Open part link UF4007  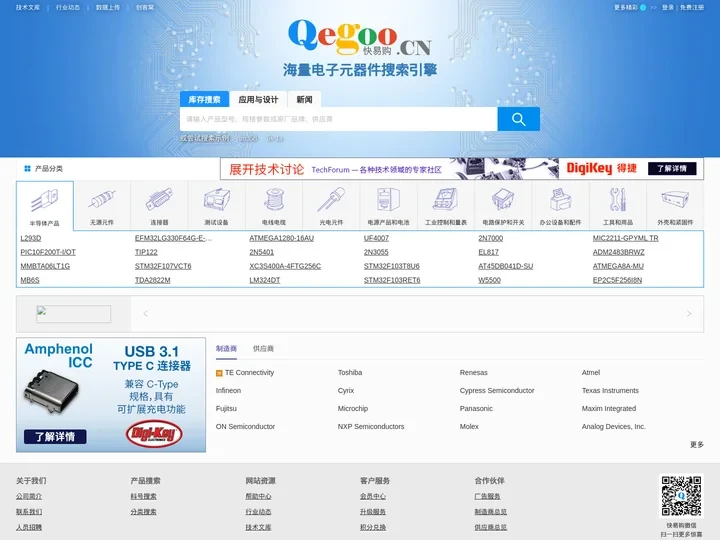tap(376, 238)
